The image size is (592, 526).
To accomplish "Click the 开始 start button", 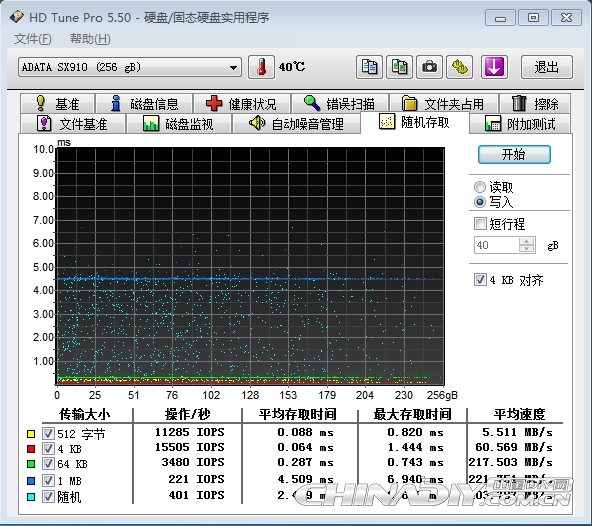I will click(514, 154).
